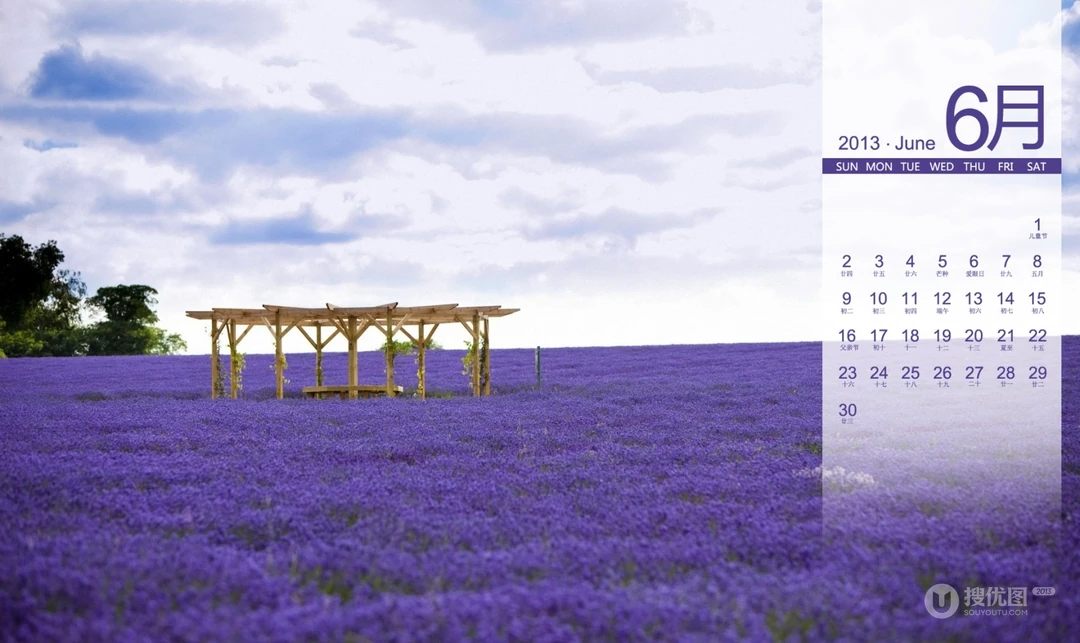Image resolution: width=1080 pixels, height=643 pixels.
Task: Pick June 20 on the calendar
Action: click(974, 339)
